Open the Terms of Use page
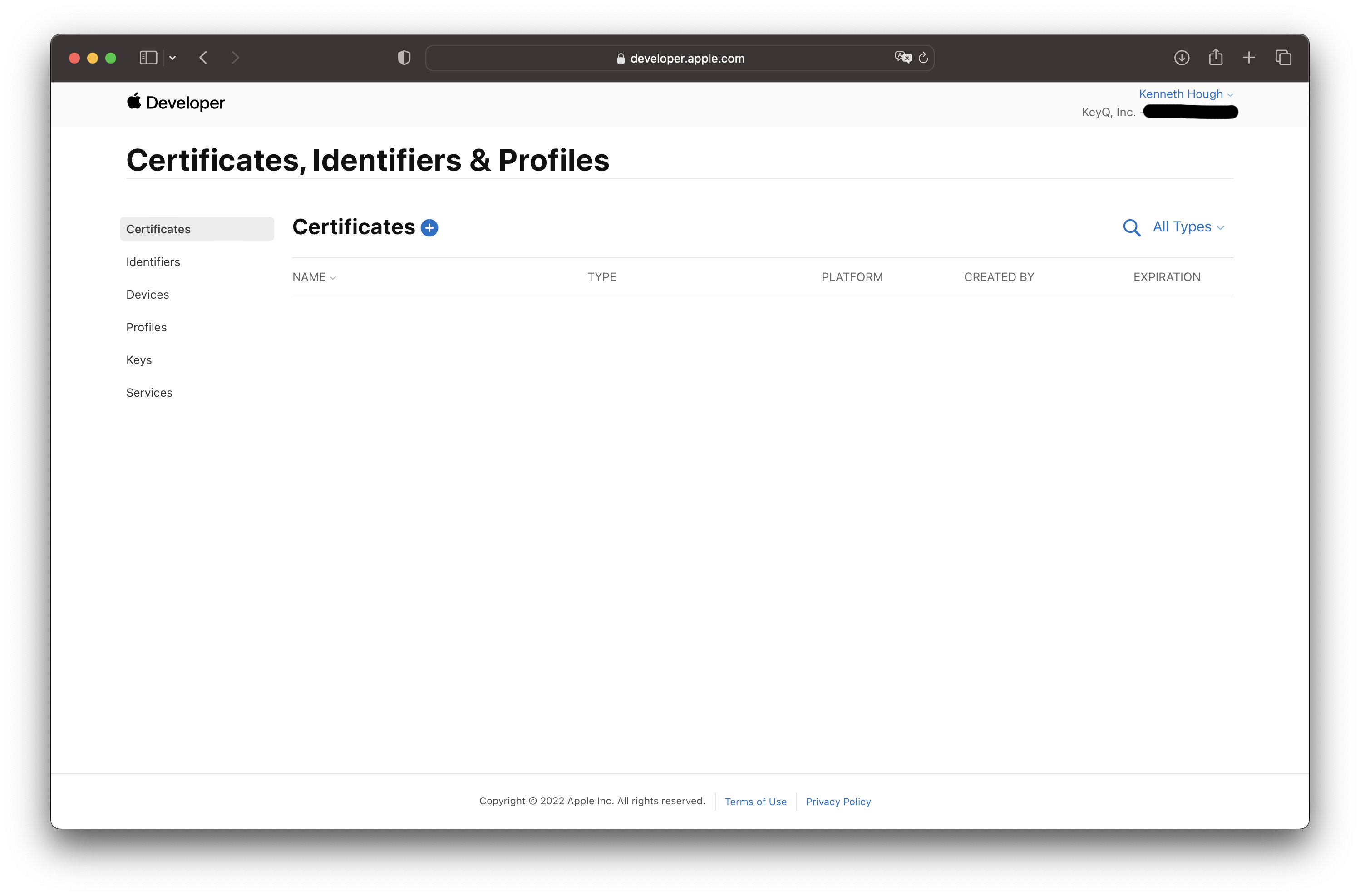 (x=755, y=801)
